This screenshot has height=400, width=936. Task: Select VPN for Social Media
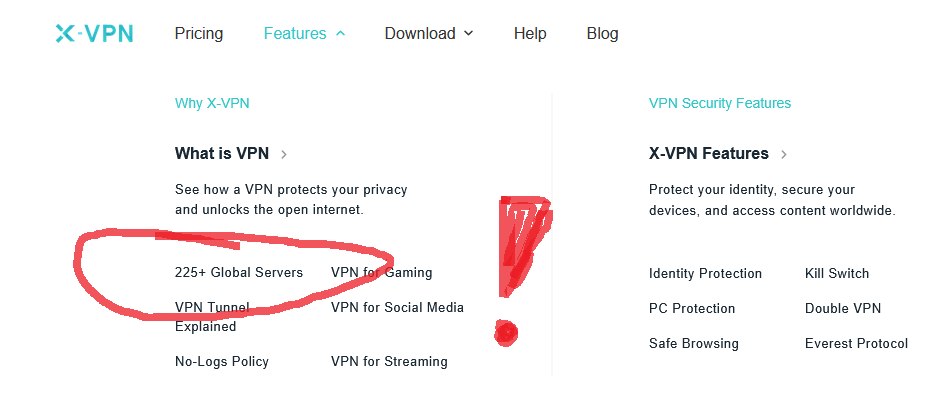pyautogui.click(x=398, y=307)
